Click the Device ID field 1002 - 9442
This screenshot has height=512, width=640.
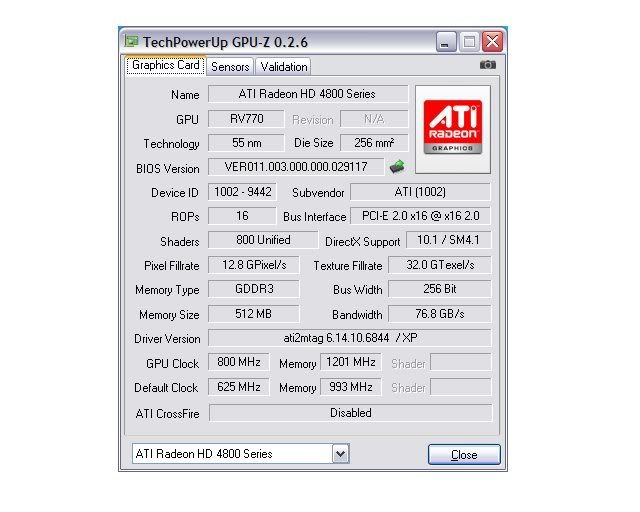242,191
